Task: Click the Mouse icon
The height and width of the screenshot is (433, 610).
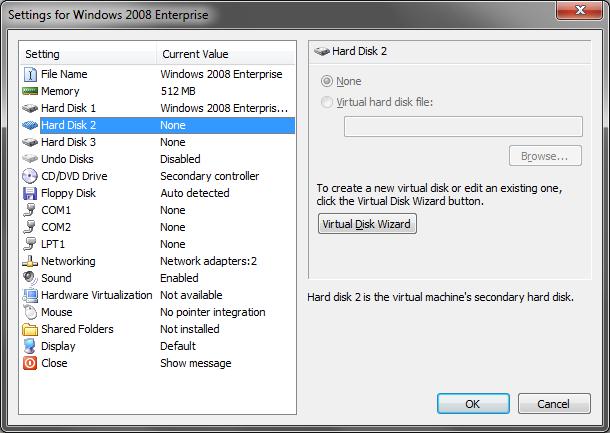Action: tap(30, 312)
